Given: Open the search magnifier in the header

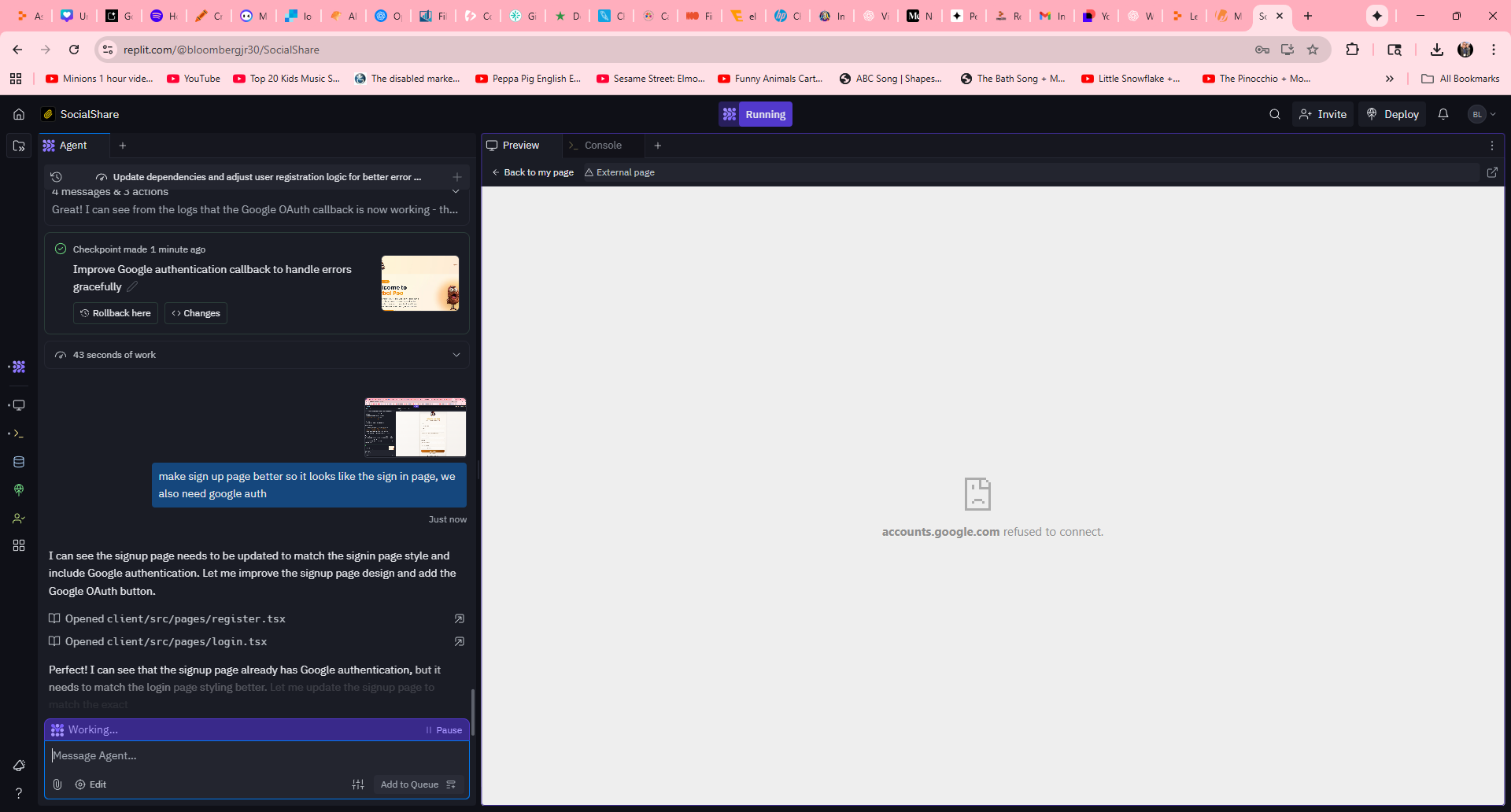Looking at the screenshot, I should coord(1274,114).
